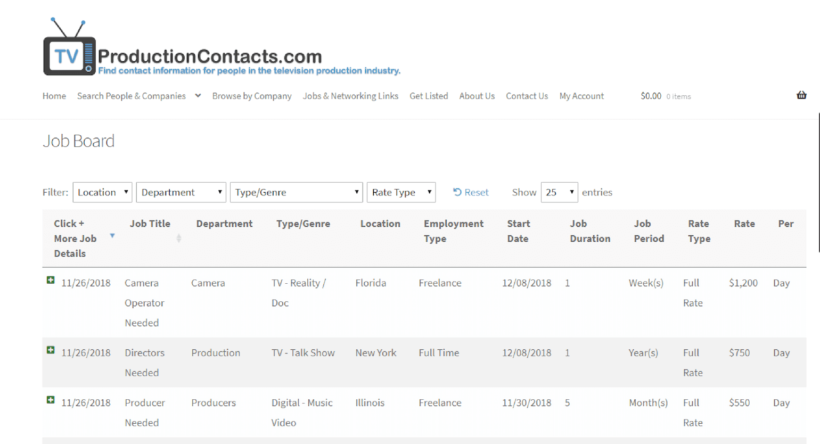
Task: Open the Department filter dropdown
Action: 181,192
